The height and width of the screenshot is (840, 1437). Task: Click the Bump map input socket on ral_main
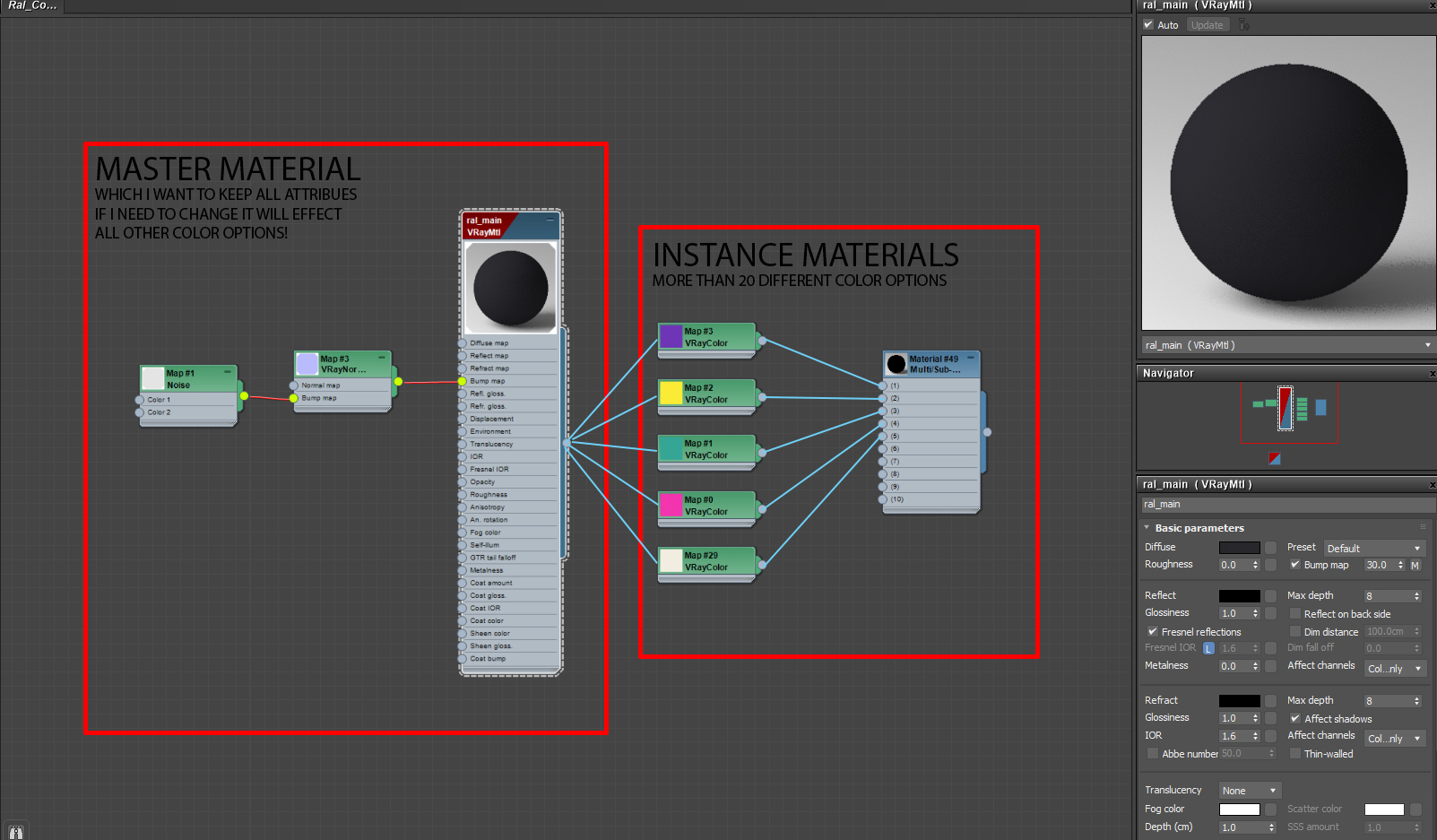[x=463, y=381]
